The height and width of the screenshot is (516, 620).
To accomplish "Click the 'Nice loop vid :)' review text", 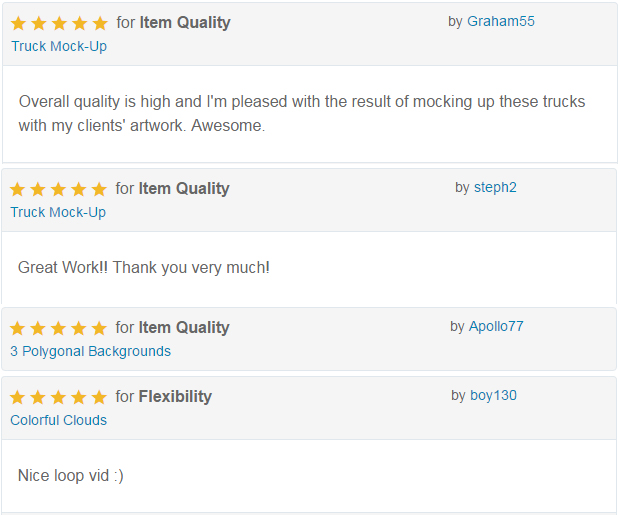I will coord(71,475).
